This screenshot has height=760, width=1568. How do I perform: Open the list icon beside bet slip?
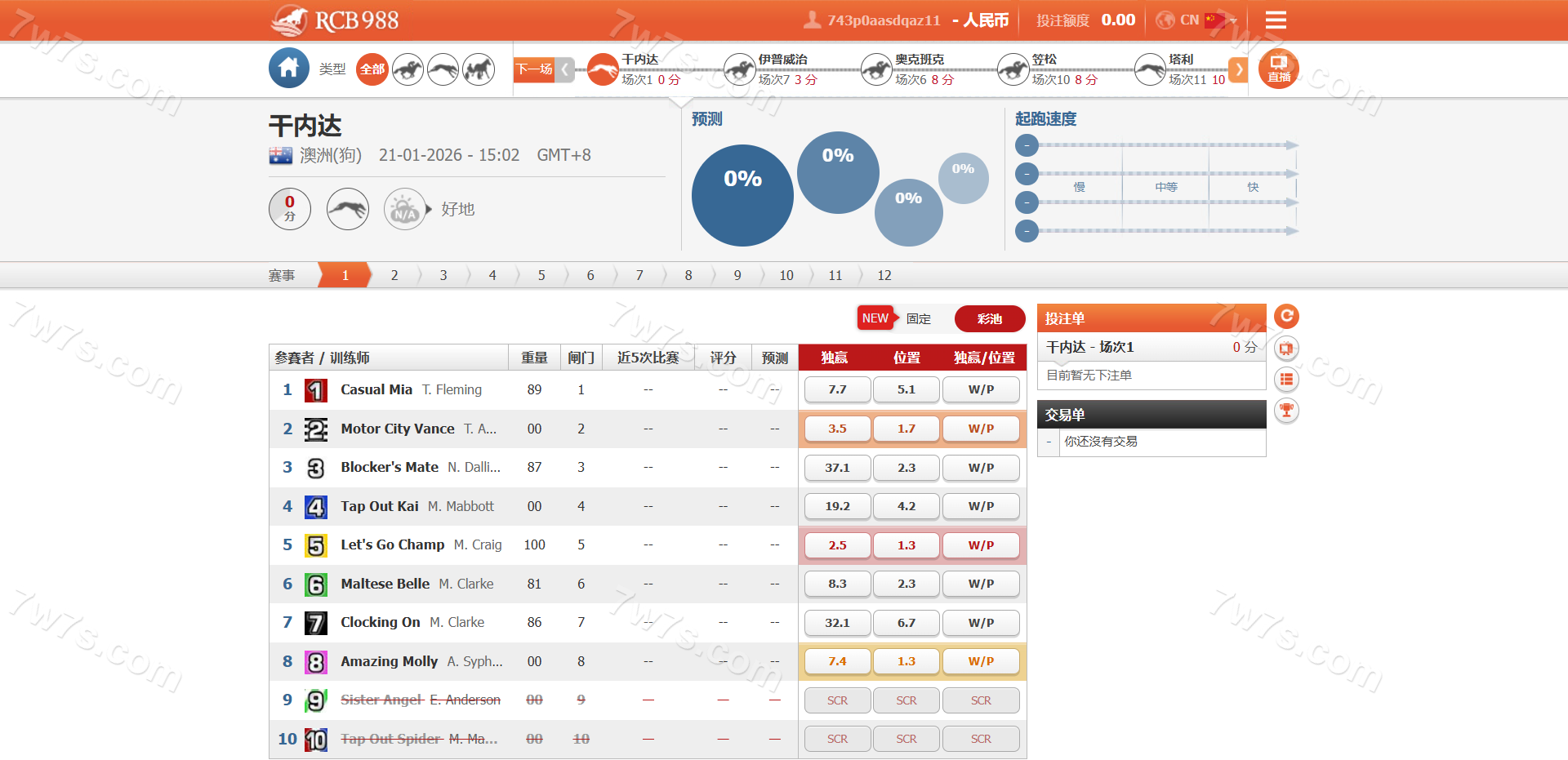[1286, 379]
